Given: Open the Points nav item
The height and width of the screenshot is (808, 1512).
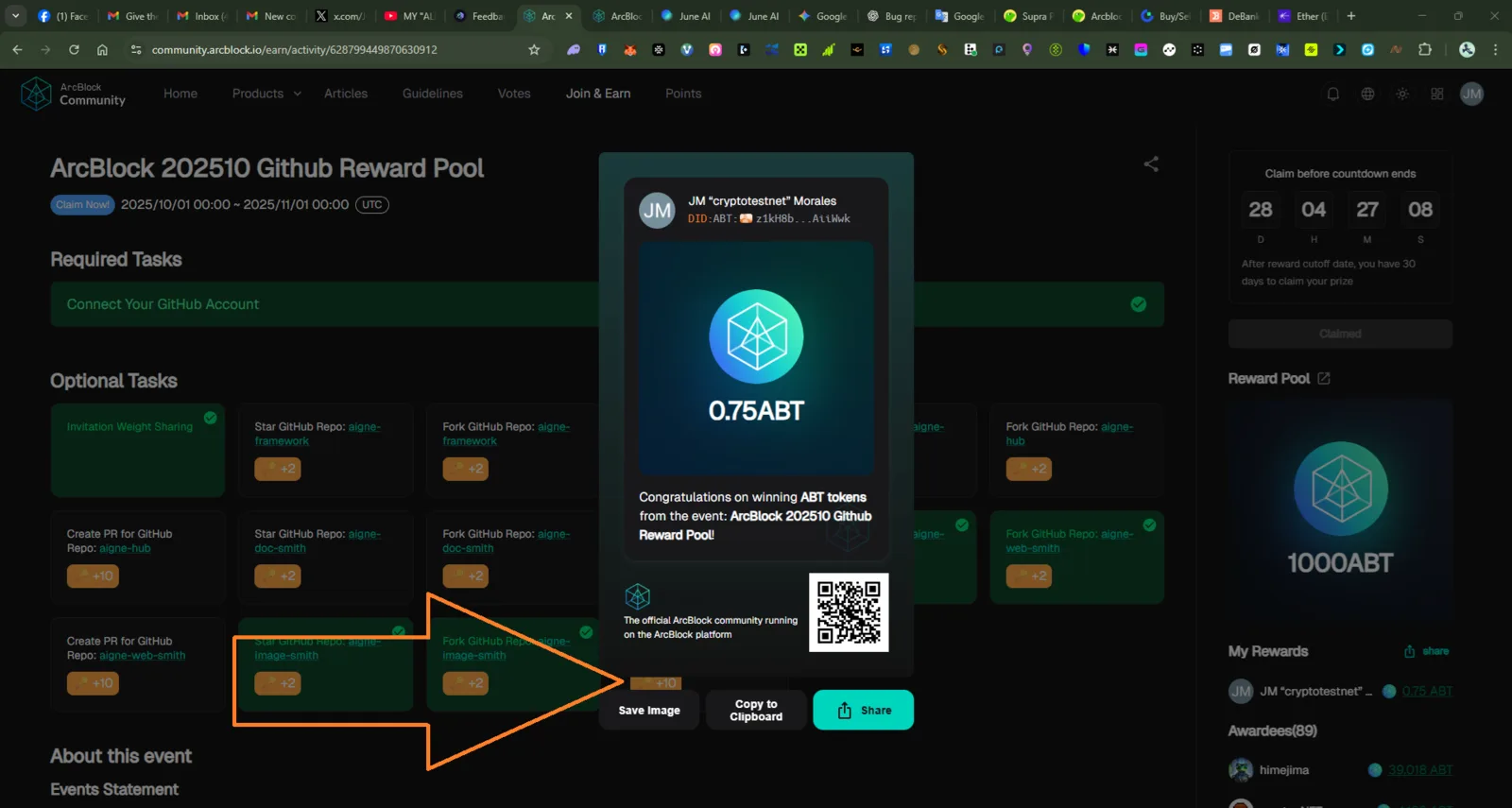Looking at the screenshot, I should tap(683, 94).
